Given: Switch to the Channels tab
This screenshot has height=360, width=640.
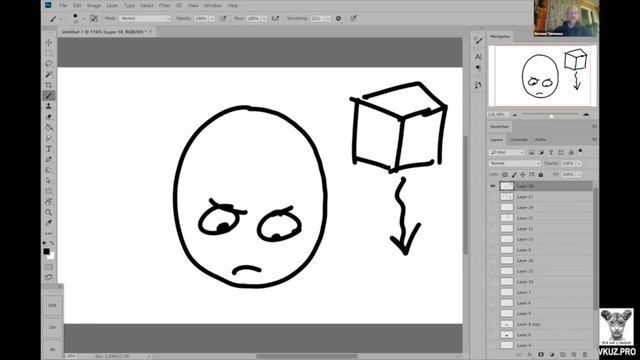Looking at the screenshot, I should [519, 140].
